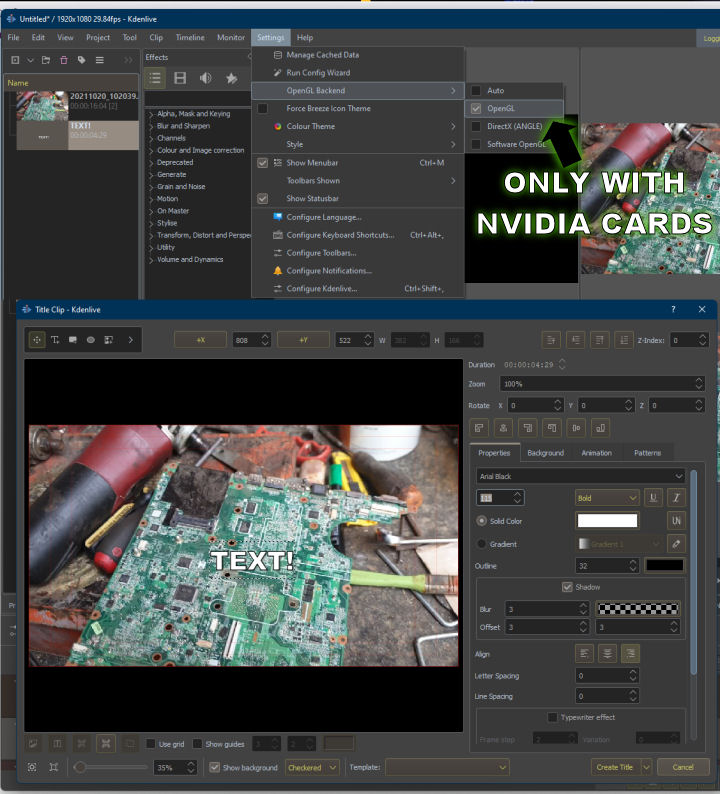Select the Add Ellipse tool
Screen dimensions: 720x794
tap(91, 340)
